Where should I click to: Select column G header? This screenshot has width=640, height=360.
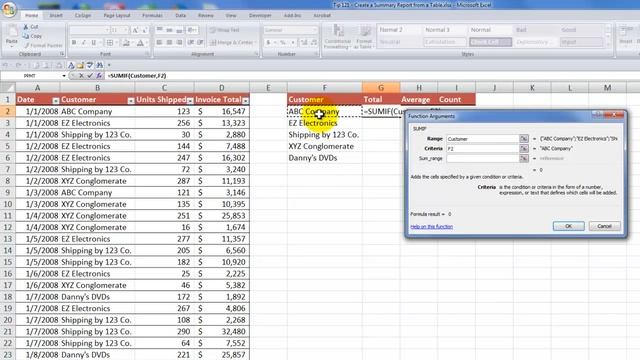click(x=381, y=87)
